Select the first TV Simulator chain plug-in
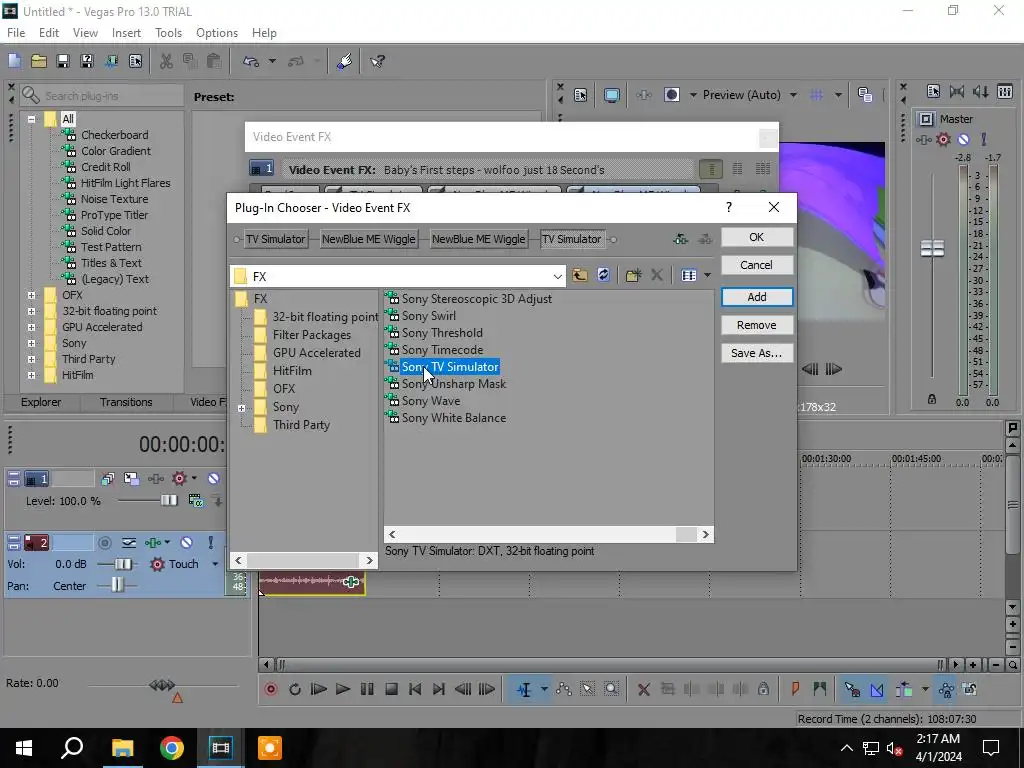Image resolution: width=1024 pixels, height=768 pixels. pos(276,240)
